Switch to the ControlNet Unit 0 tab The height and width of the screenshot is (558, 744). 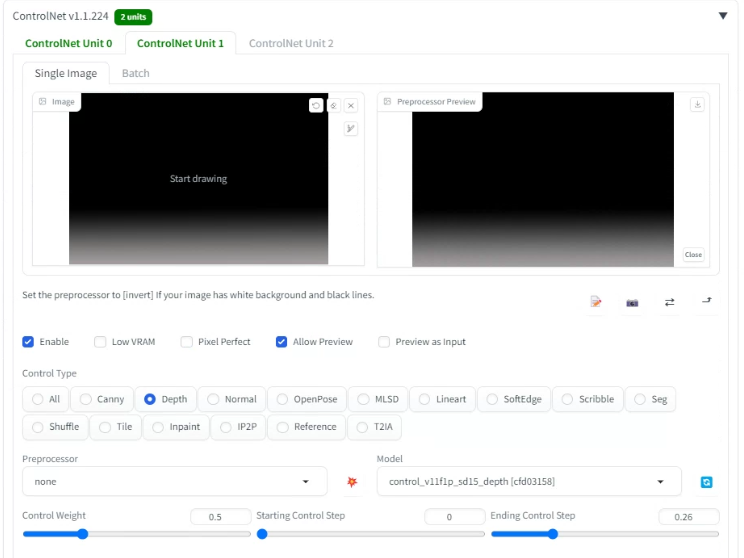69,43
